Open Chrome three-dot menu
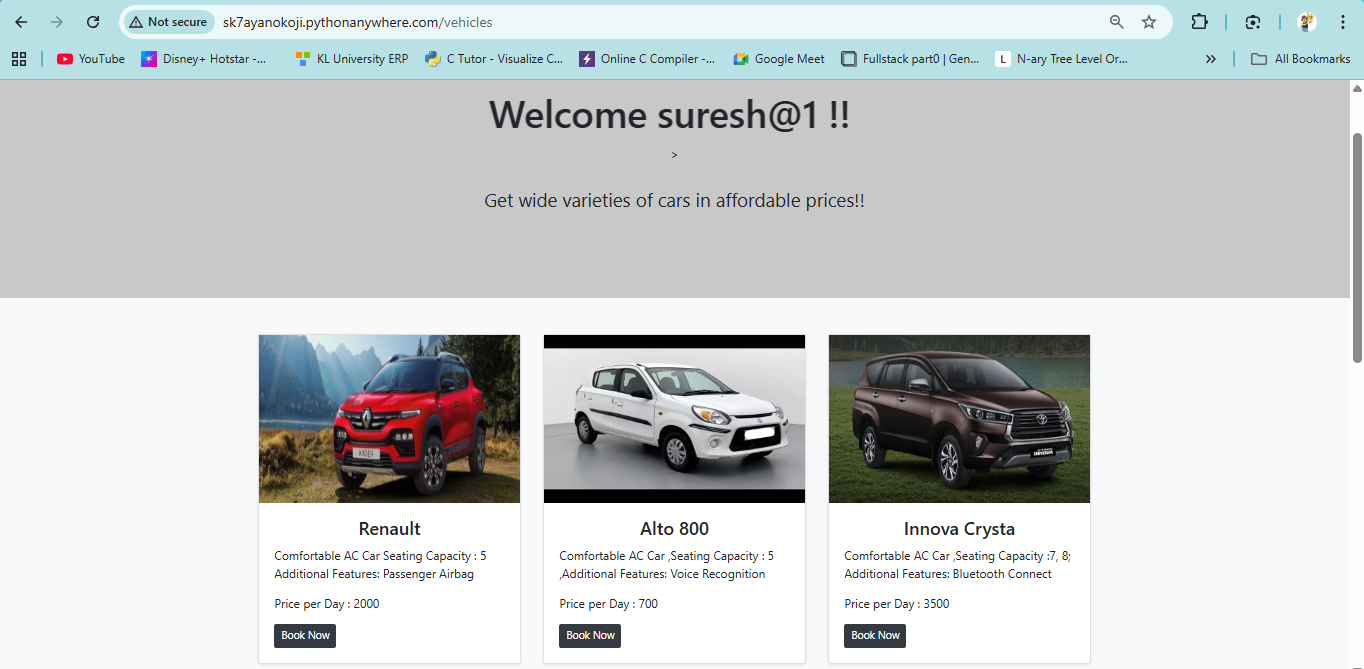Viewport: 1364px width, 669px height. click(x=1342, y=22)
